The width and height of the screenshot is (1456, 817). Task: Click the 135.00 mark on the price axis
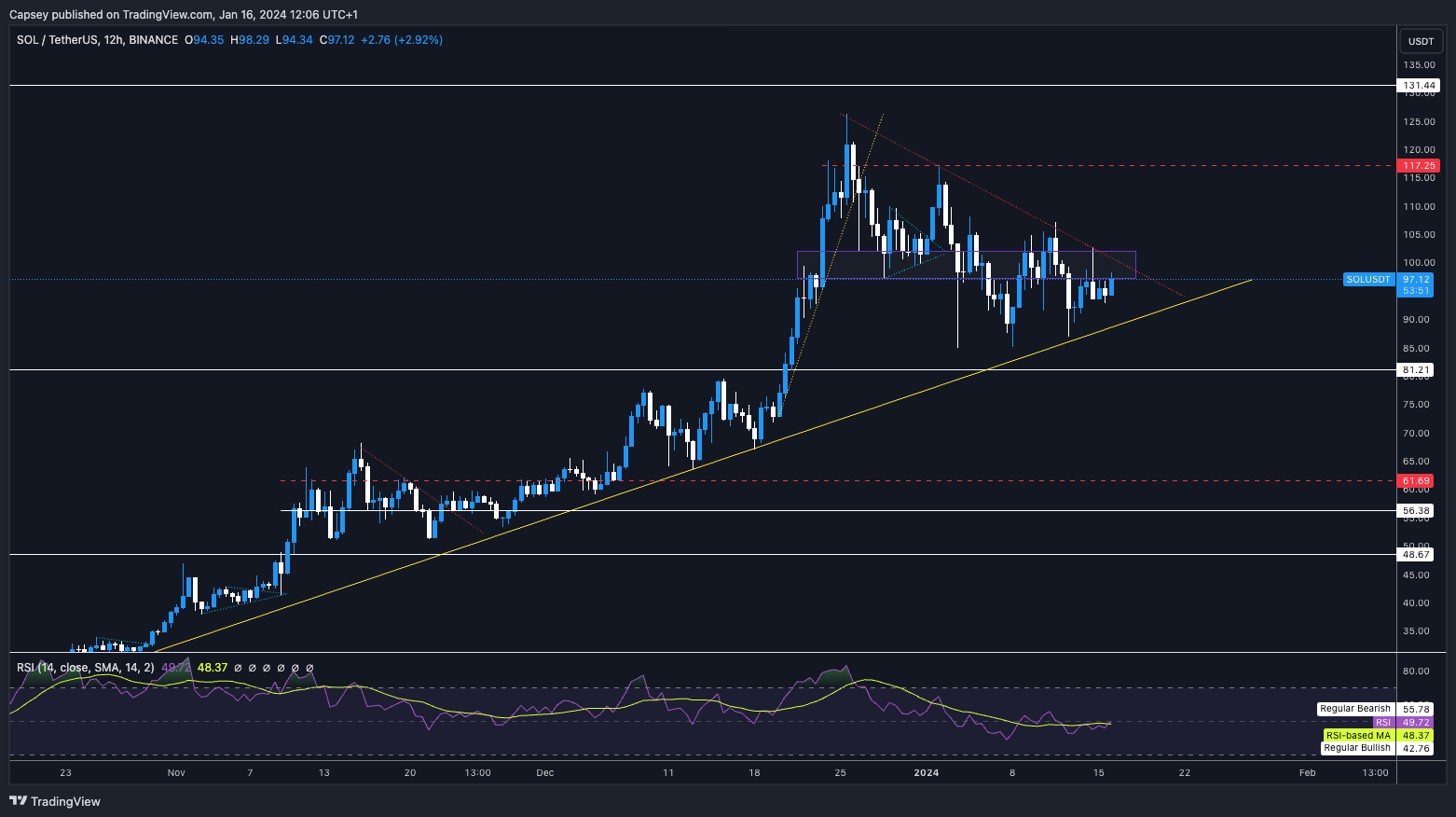coord(1420,65)
